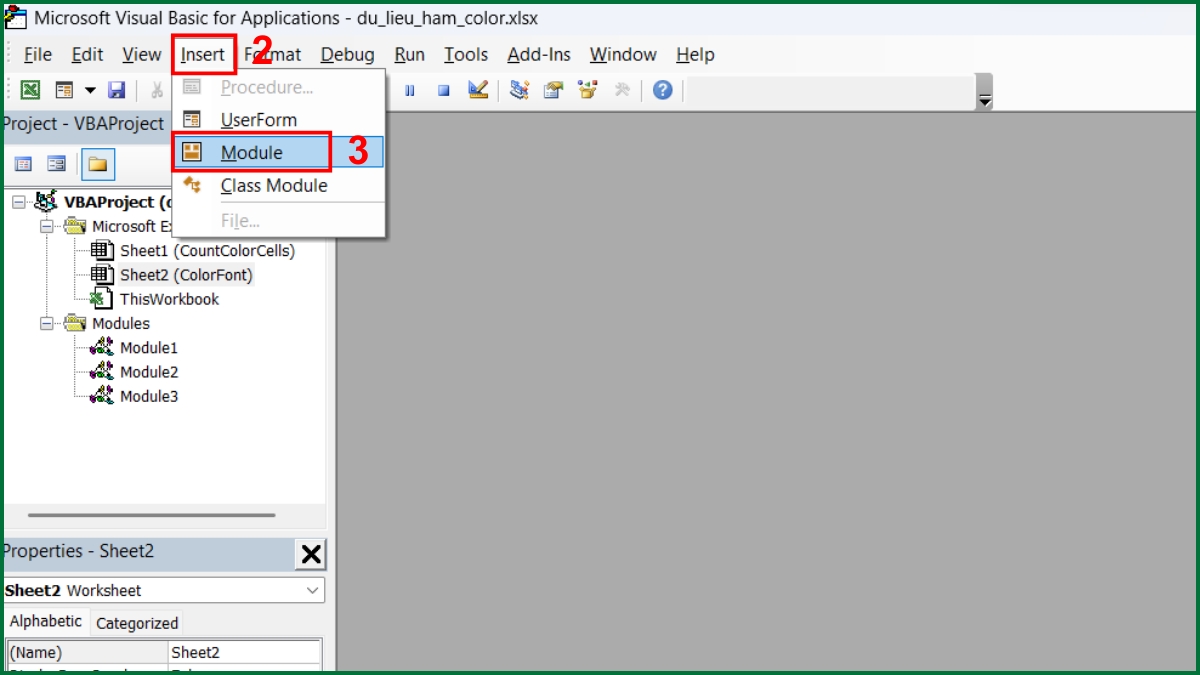Image resolution: width=1200 pixels, height=675 pixels.
Task: Switch to the Categorized properties tab
Action: [137, 622]
